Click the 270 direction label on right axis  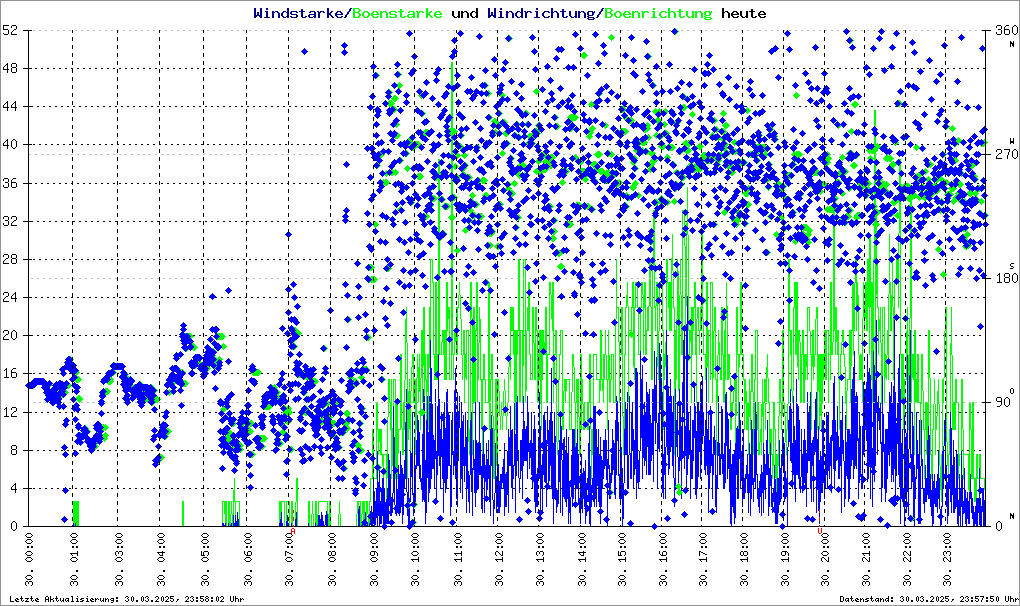pos(1000,155)
